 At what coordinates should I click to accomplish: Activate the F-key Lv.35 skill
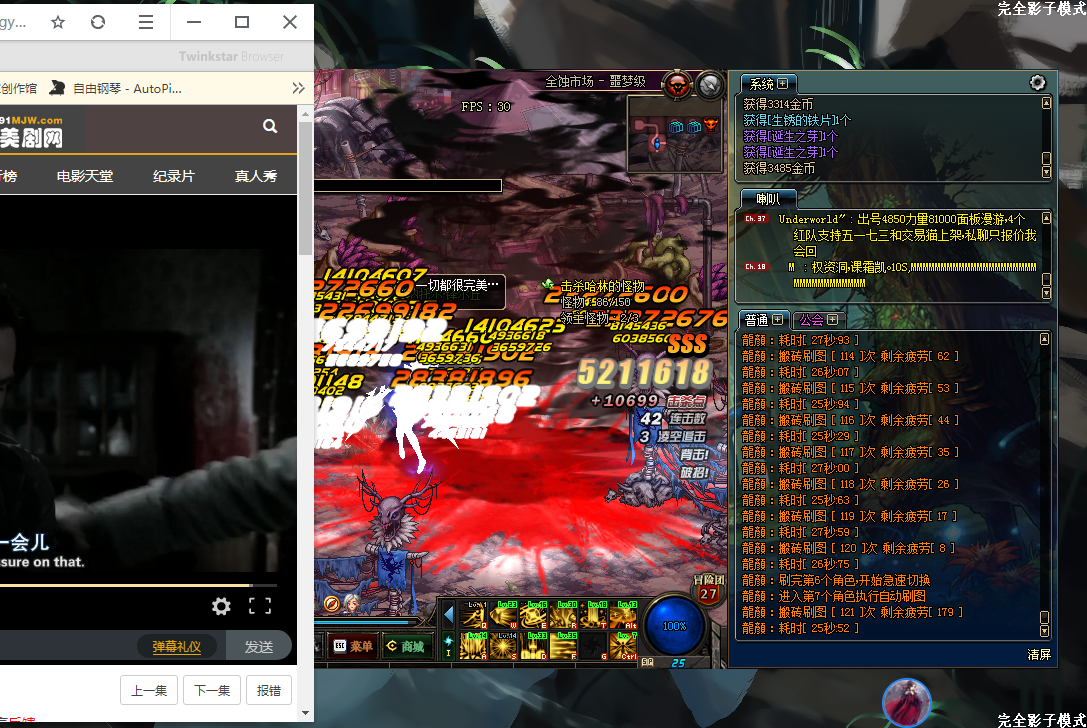point(563,645)
